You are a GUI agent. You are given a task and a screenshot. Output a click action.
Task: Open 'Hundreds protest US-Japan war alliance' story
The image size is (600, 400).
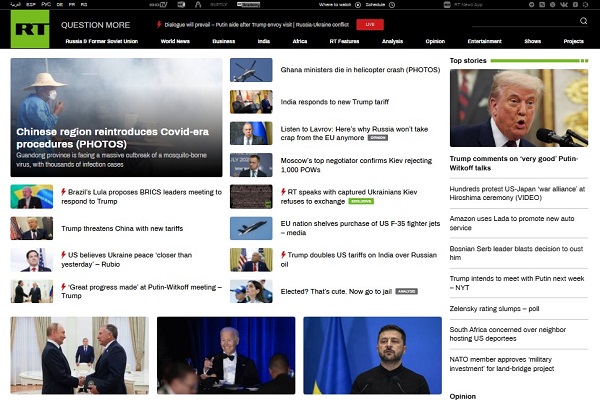coord(517,193)
